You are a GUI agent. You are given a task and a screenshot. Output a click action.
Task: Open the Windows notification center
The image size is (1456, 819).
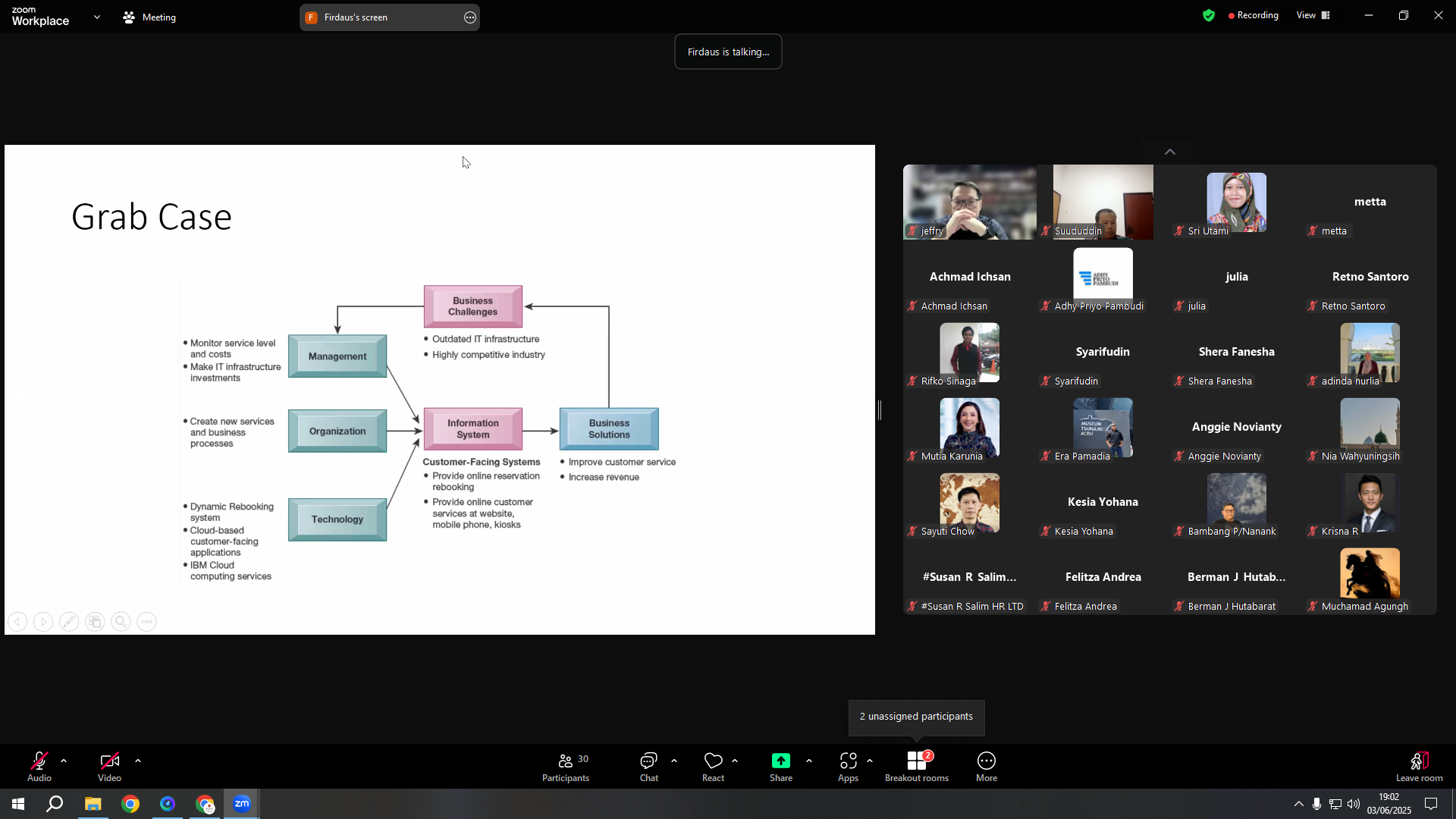(x=1431, y=804)
